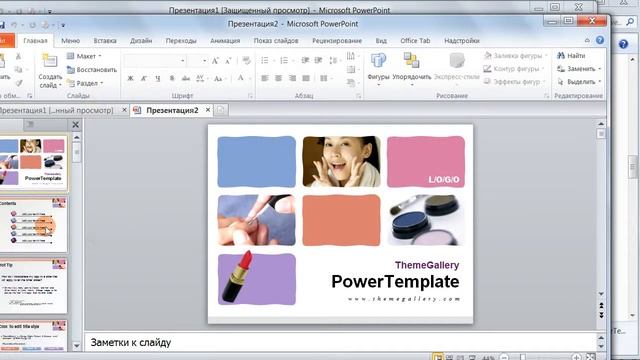Align text left icon
Viewport: 640px width, 360px height.
click(x=265, y=78)
